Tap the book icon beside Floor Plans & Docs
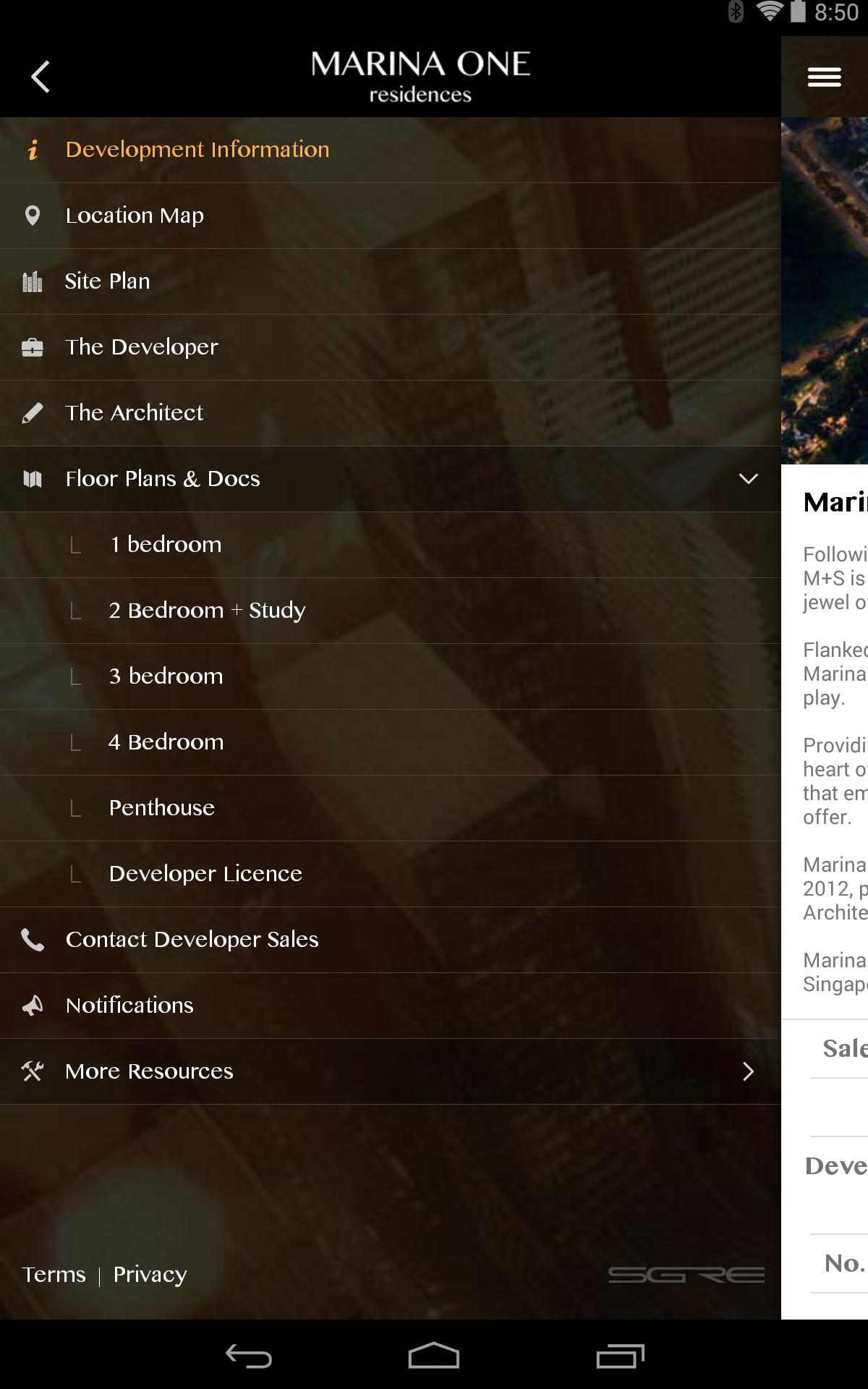The width and height of the screenshot is (868, 1389). (x=33, y=479)
